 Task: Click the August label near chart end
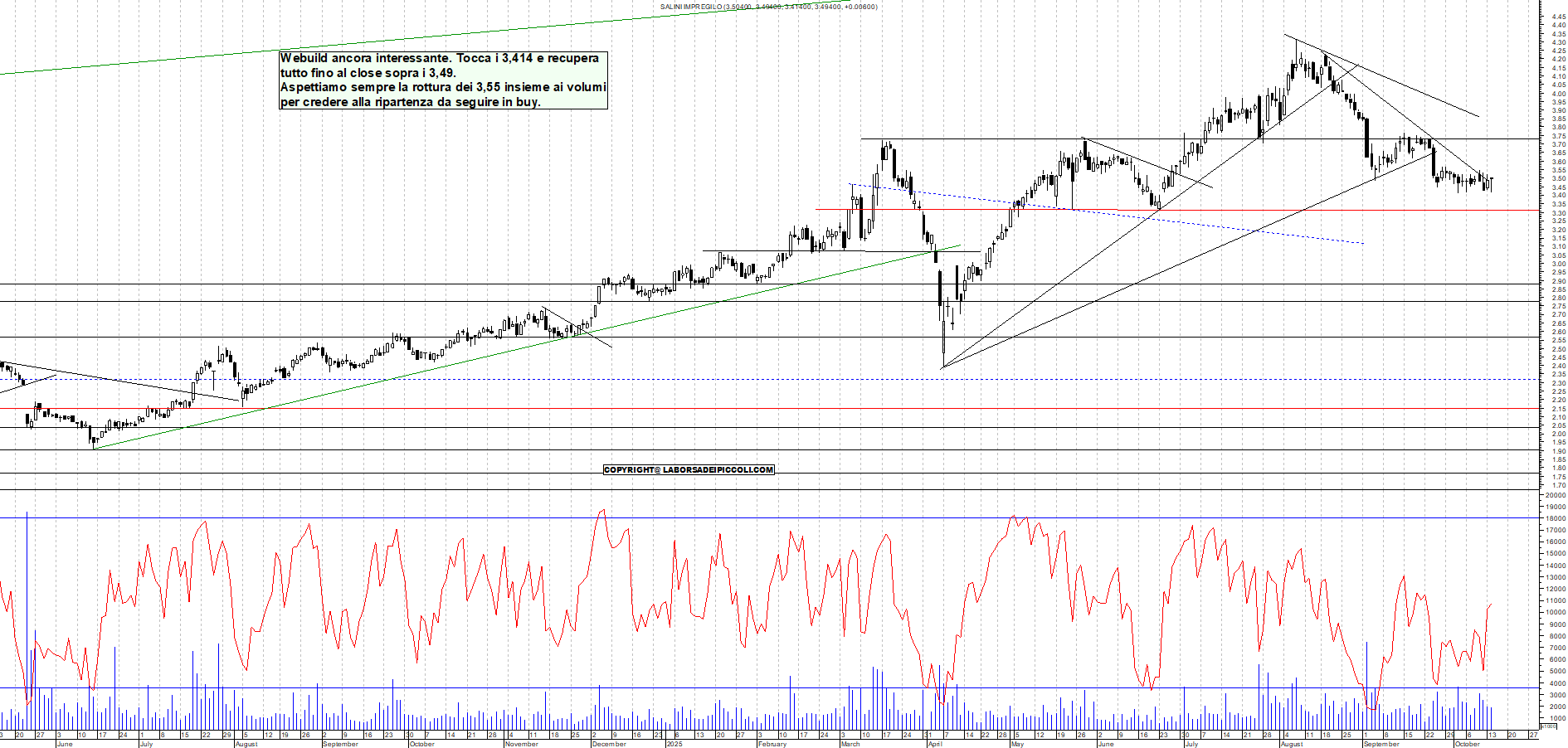pyautogui.click(x=1292, y=744)
